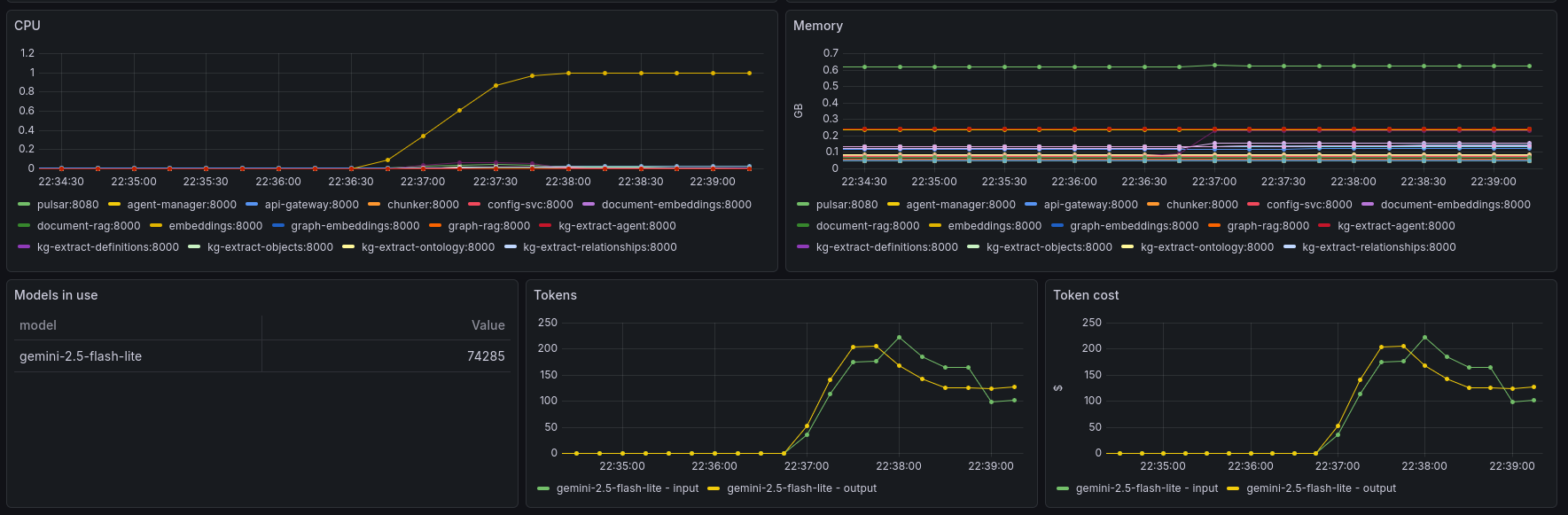Click kg-extract-objects:8000 swatch in Memory legend
The width and height of the screenshot is (1568, 515).
point(973,247)
